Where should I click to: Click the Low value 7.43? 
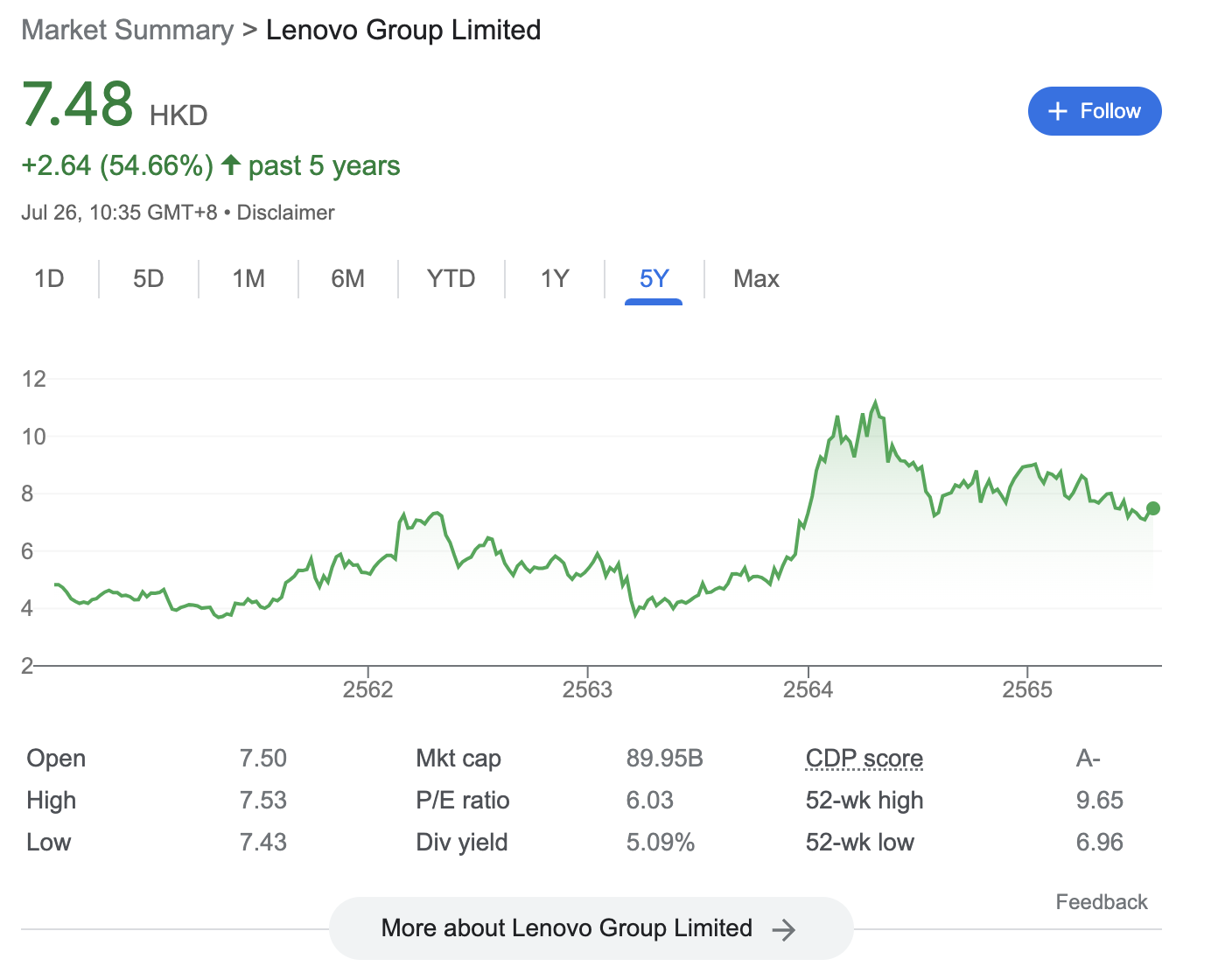point(263,843)
